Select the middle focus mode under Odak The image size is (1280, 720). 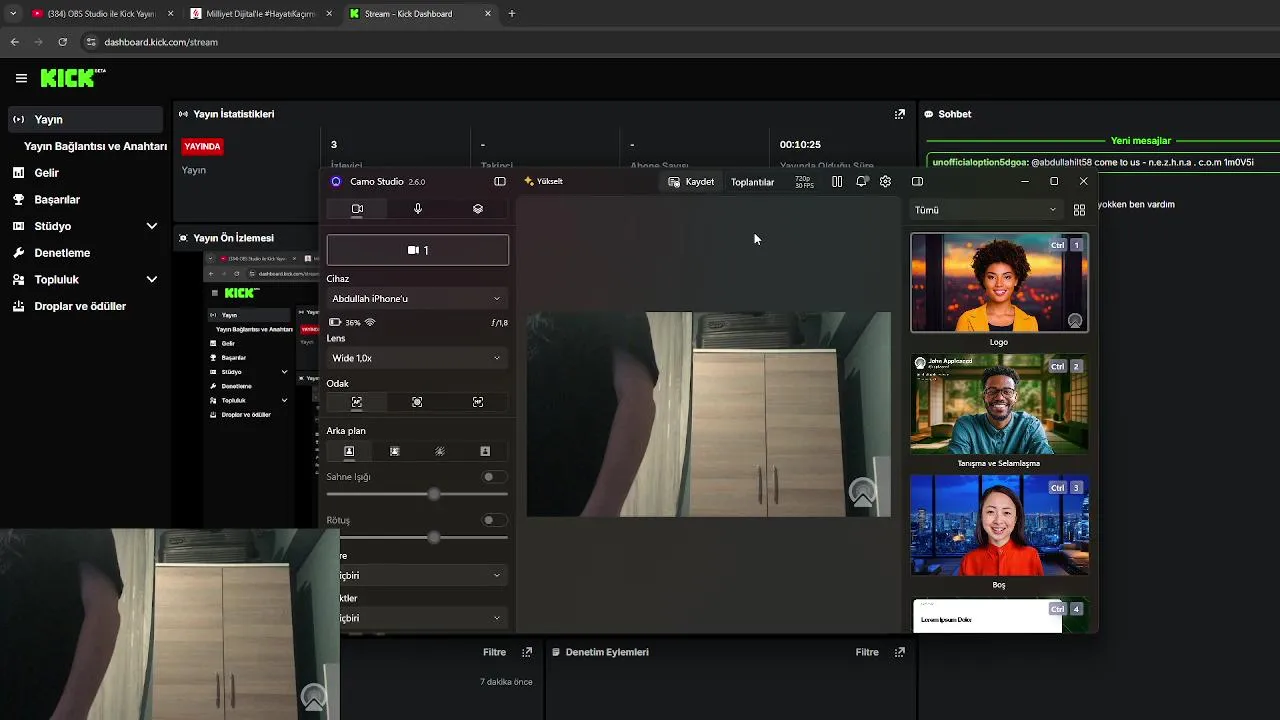click(x=417, y=402)
